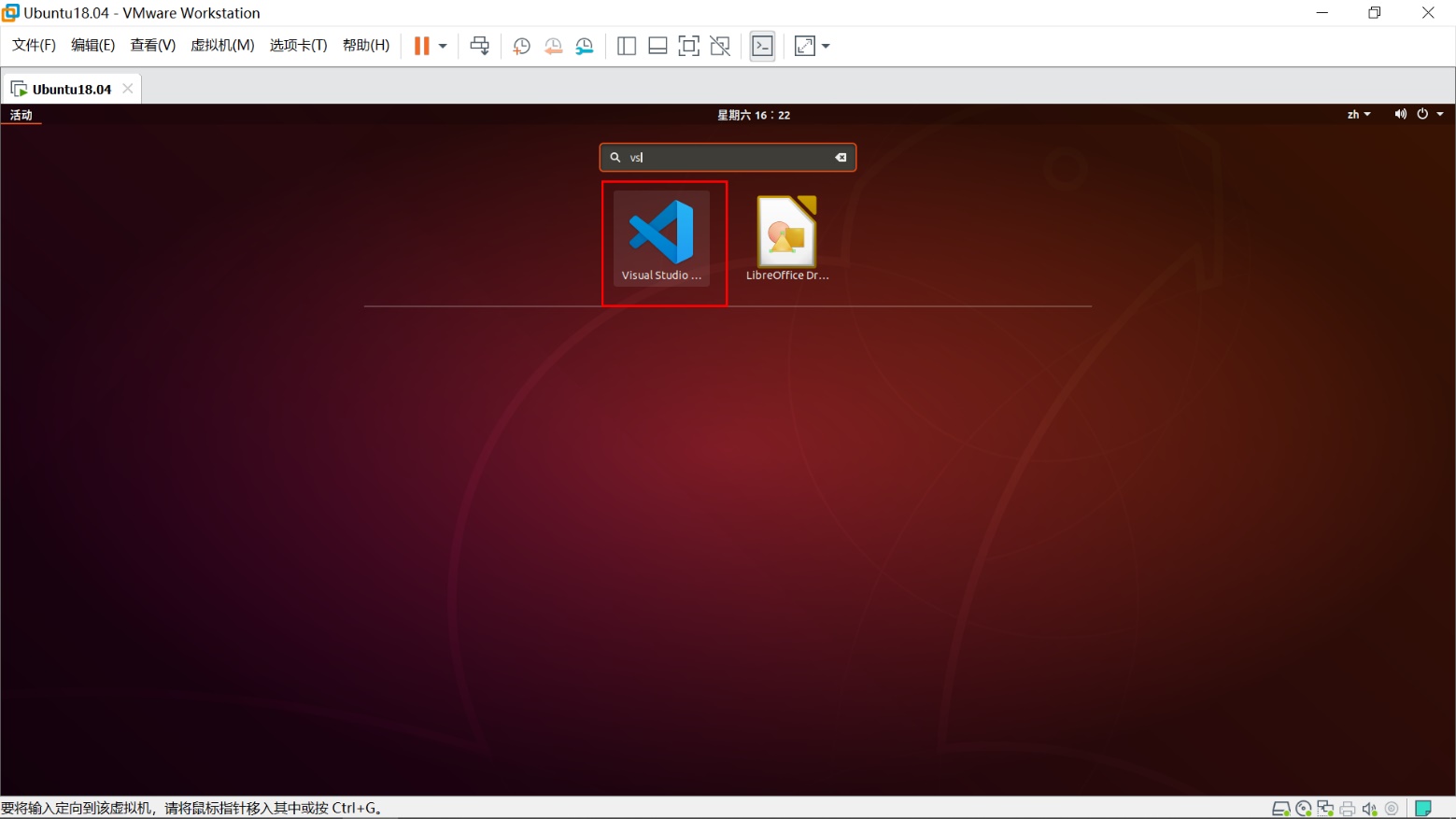Click the camera device status icon

coord(1392,809)
